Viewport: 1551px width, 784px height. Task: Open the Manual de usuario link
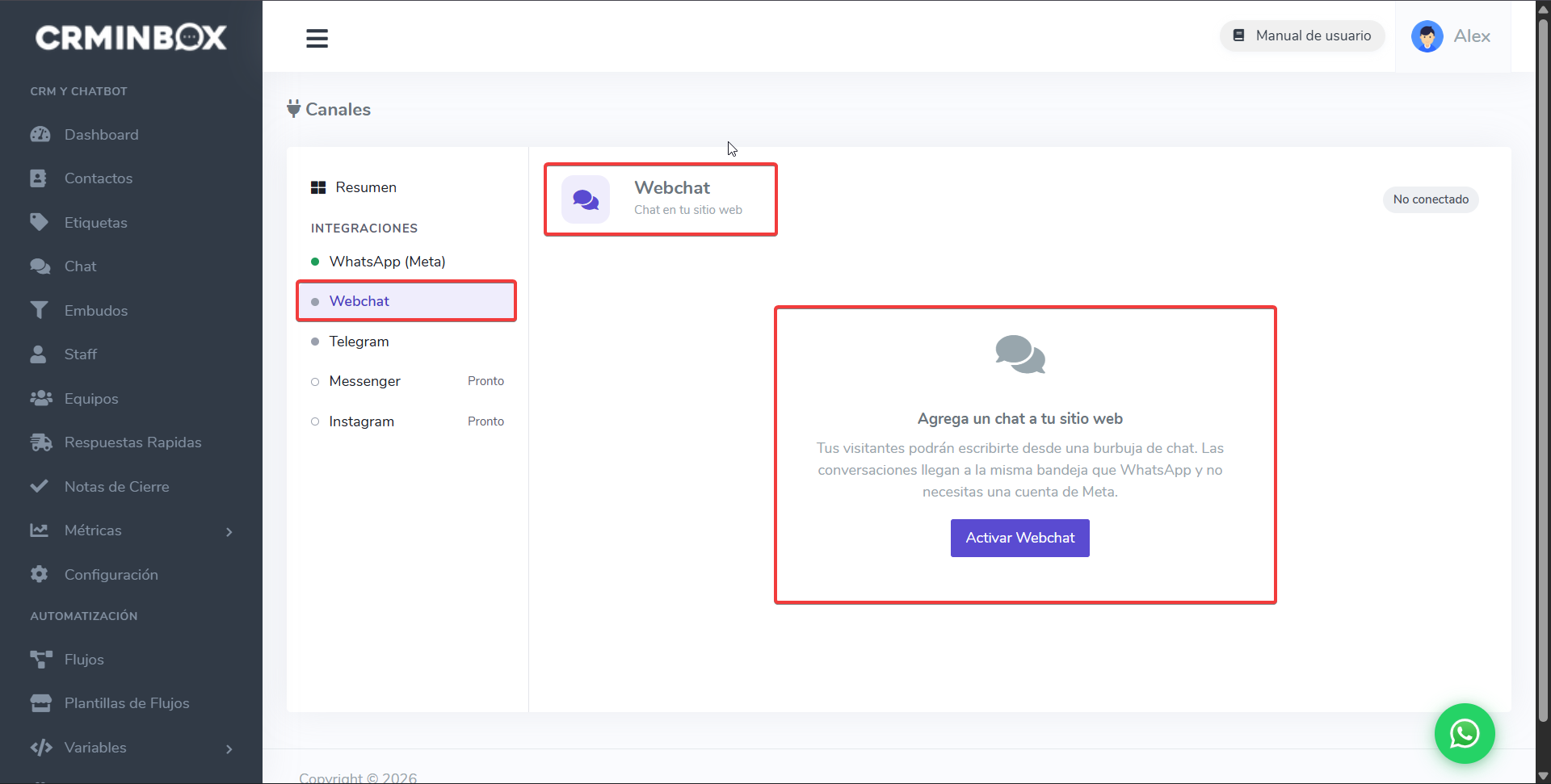(1302, 36)
